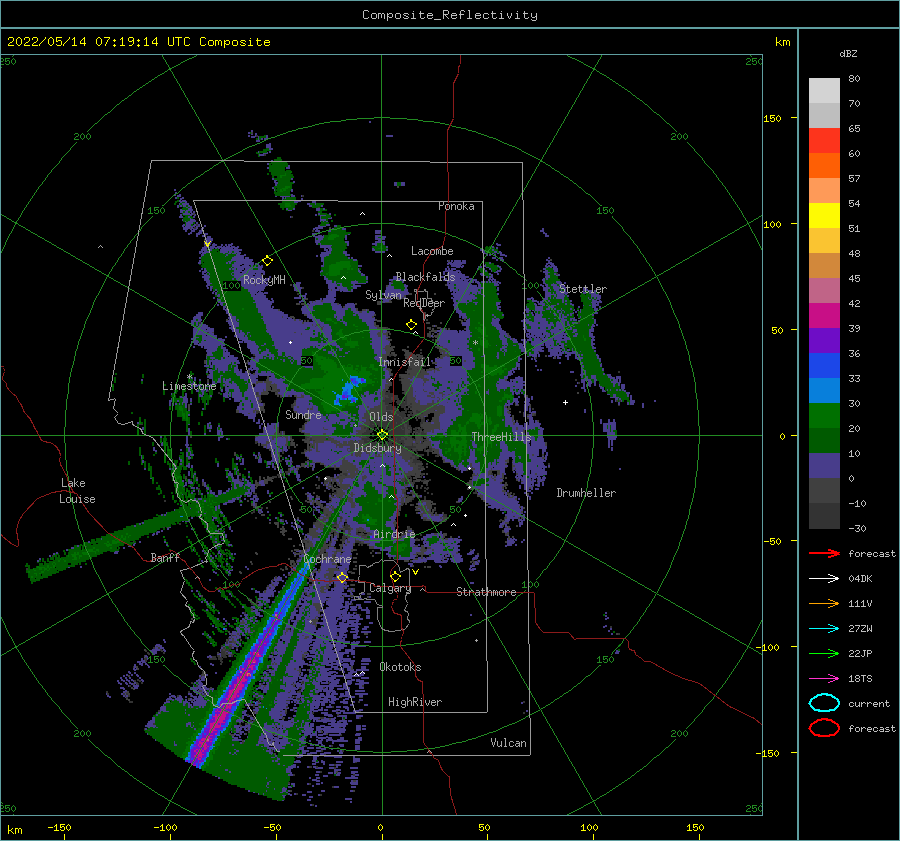Select the Innisfail label
The width and height of the screenshot is (900, 841).
(x=404, y=362)
